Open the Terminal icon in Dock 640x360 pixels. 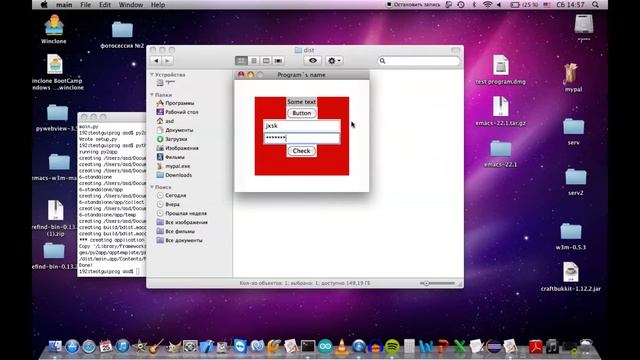coord(308,347)
